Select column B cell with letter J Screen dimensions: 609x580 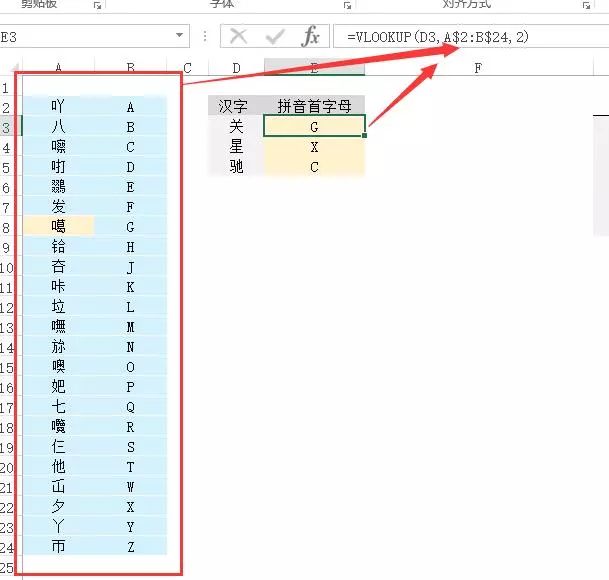130,267
